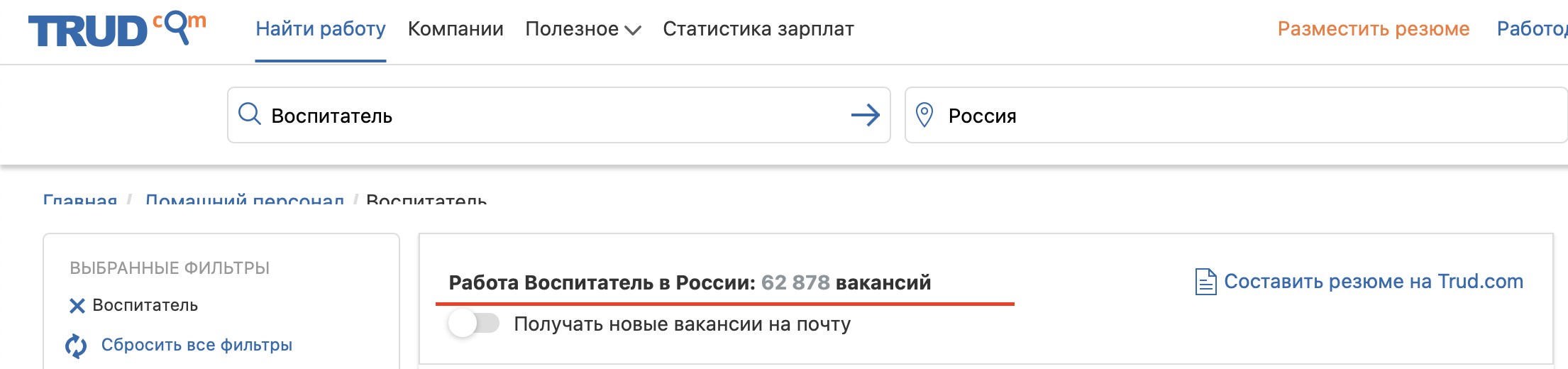Remove the Воспитатель filter via X icon
This screenshot has height=369, width=1568.
(x=77, y=306)
